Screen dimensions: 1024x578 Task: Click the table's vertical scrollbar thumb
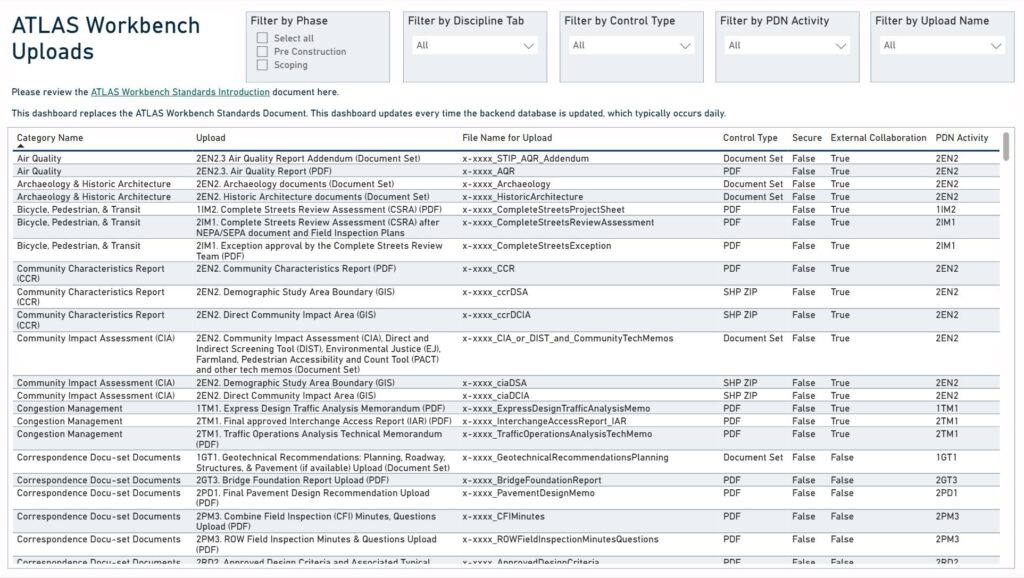1005,146
